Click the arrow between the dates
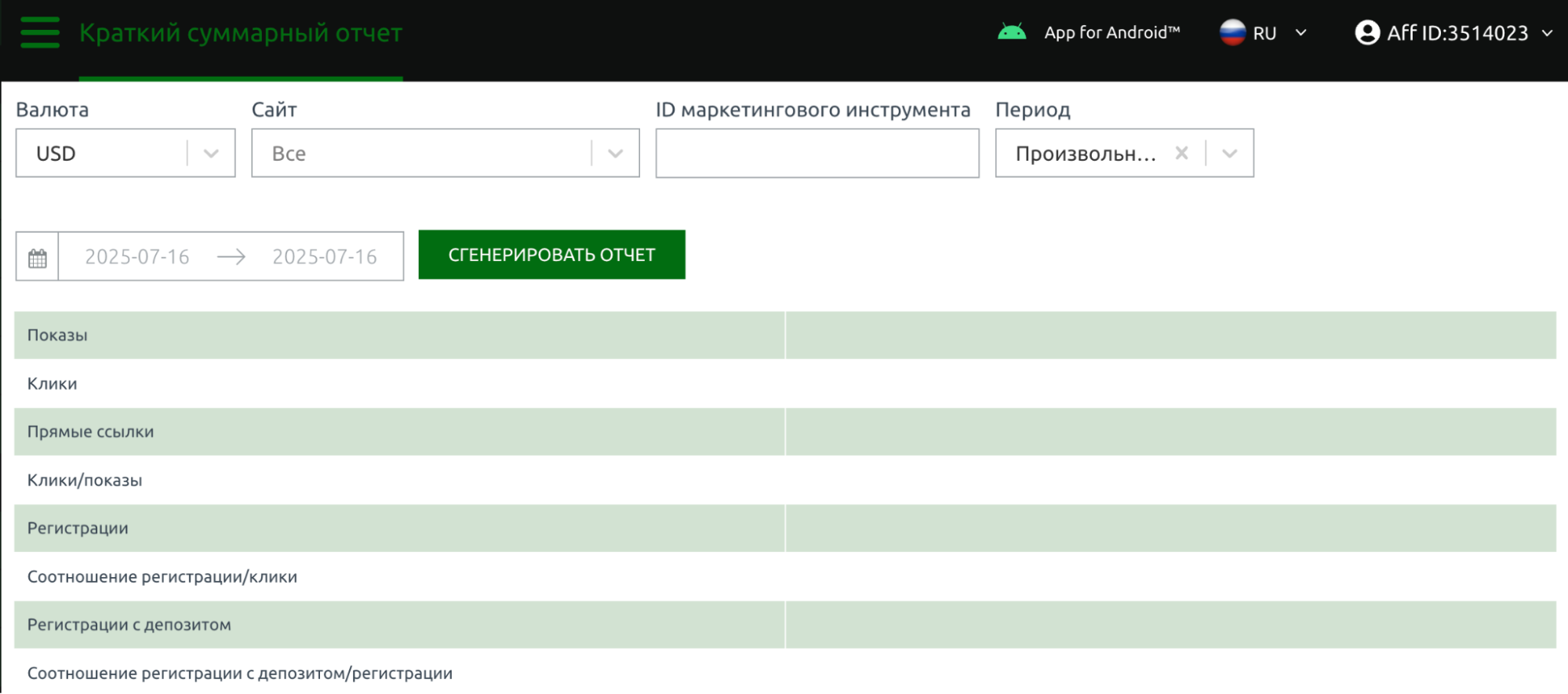This screenshot has width=1568, height=694. (x=231, y=257)
